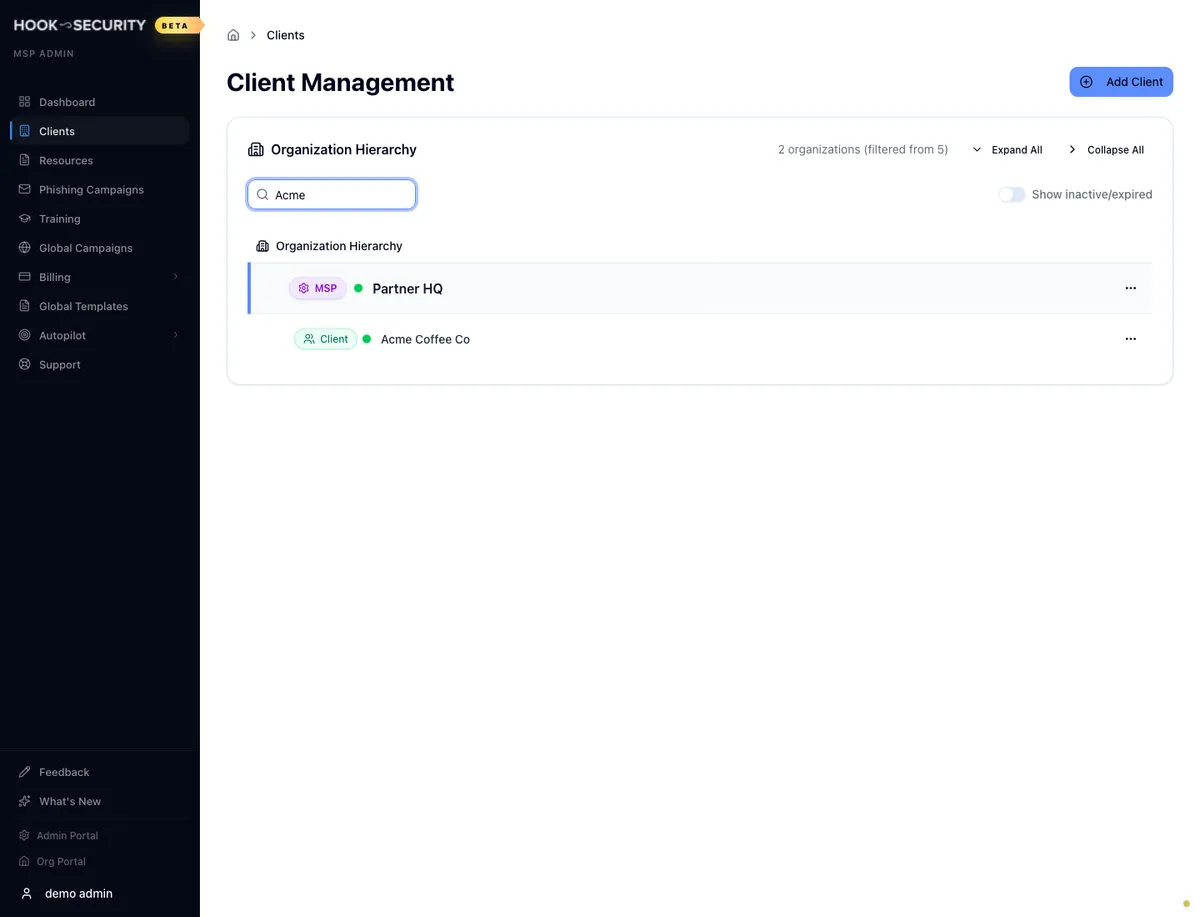
Task: Click the Feedback link
Action: [100, 772]
